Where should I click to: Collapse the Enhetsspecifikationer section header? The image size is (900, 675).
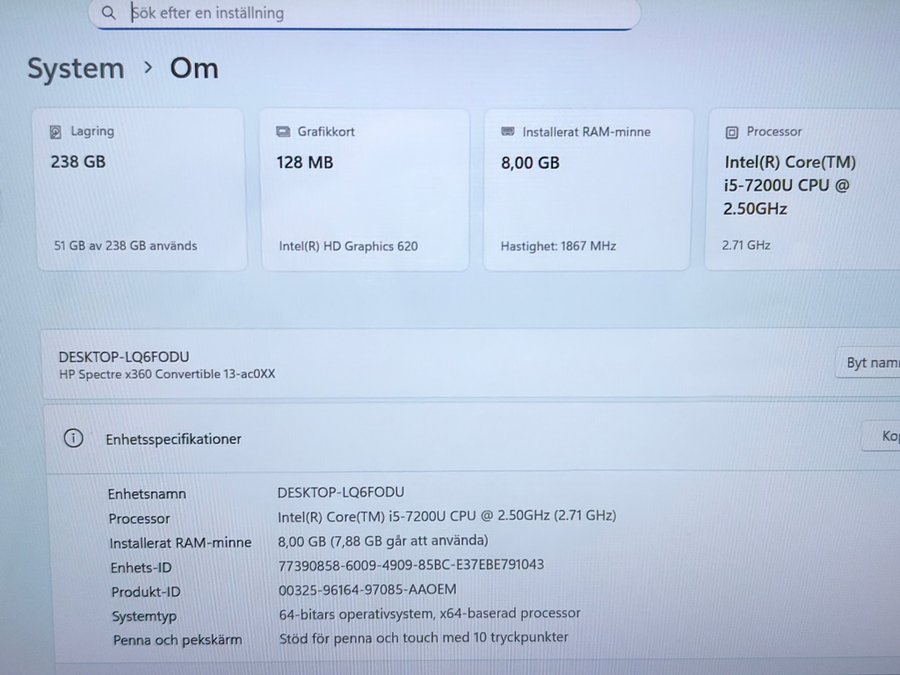coord(450,438)
